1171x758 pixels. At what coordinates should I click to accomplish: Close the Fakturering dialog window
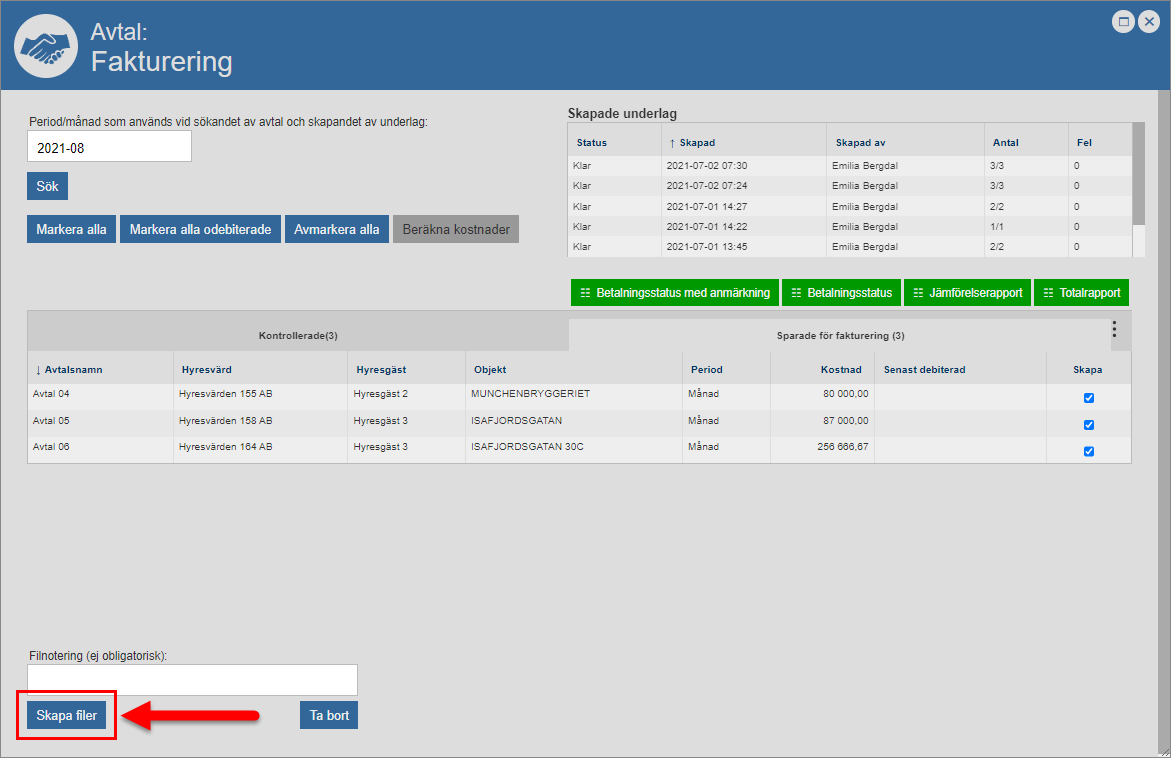pyautogui.click(x=1148, y=21)
